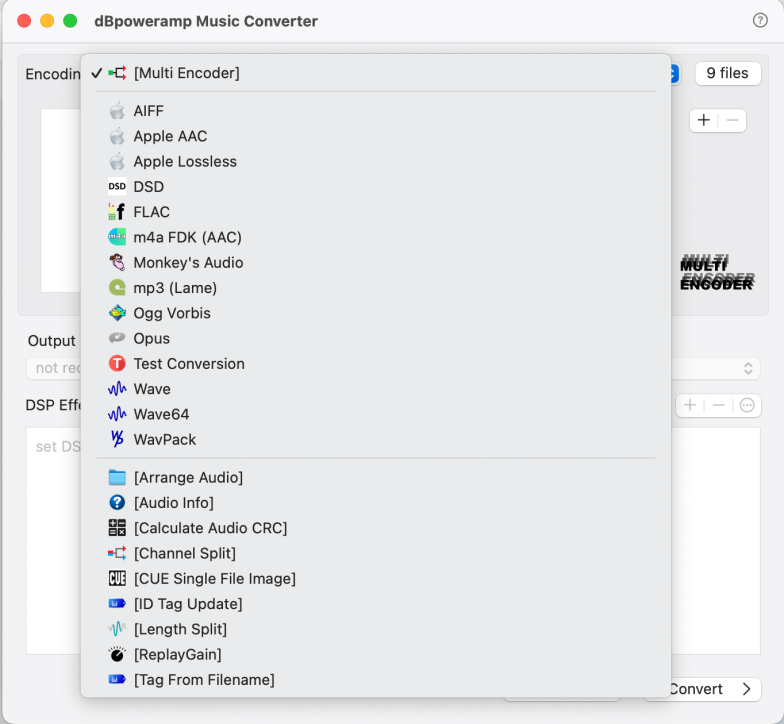The height and width of the screenshot is (724, 784).
Task: Select FLAC as the encoder
Action: tap(376, 212)
